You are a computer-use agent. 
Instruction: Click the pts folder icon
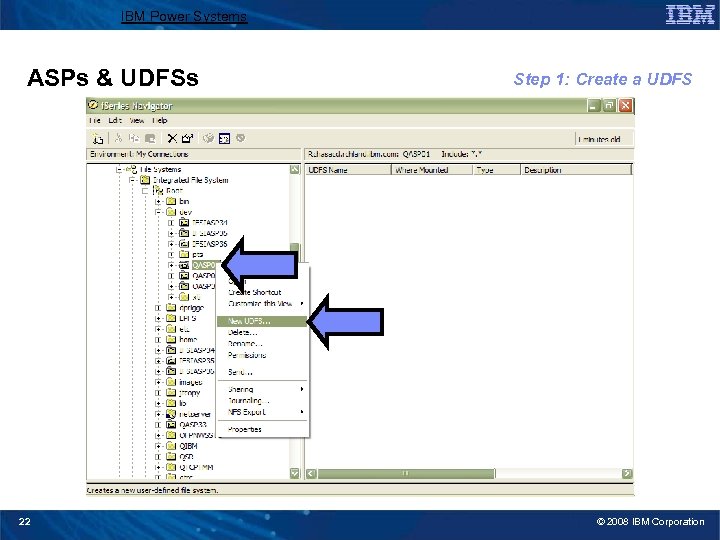[x=184, y=254]
